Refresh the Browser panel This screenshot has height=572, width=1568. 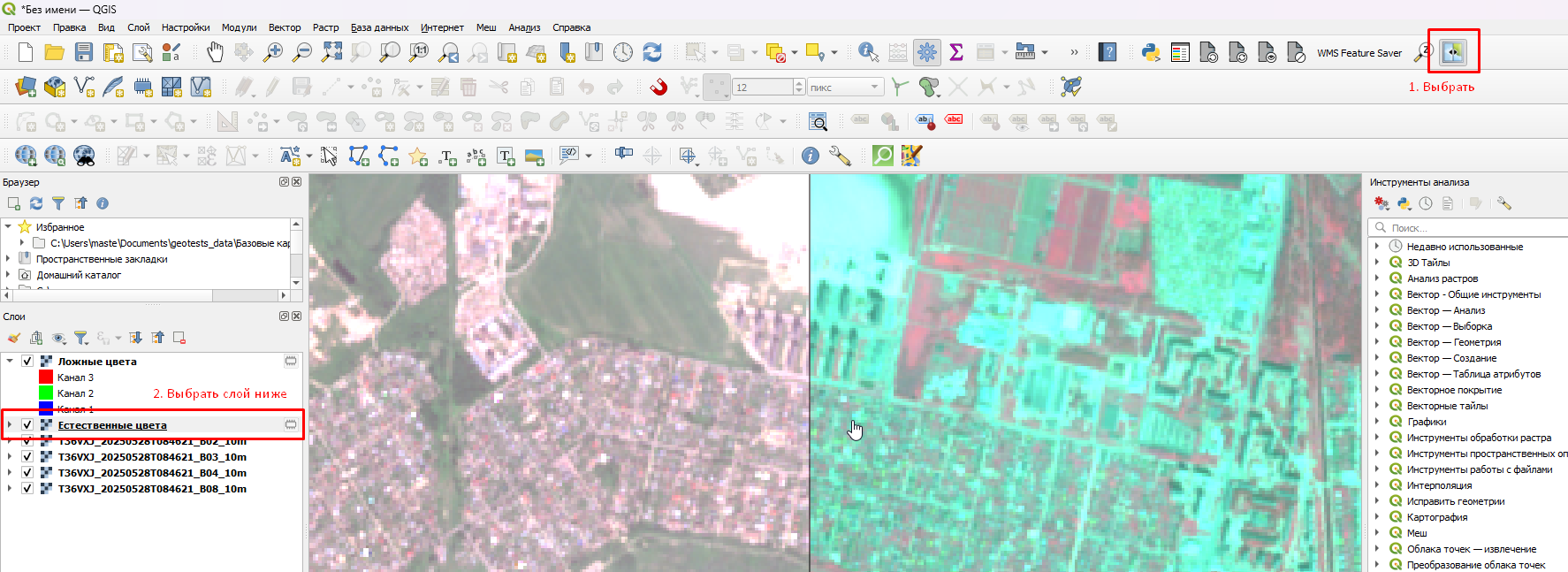36,203
